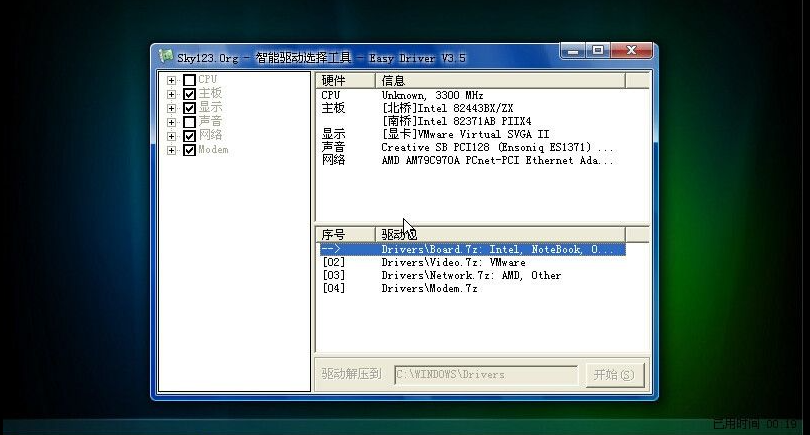Image resolution: width=810 pixels, height=435 pixels.
Task: Check the 声音 checkbox
Action: tap(189, 122)
